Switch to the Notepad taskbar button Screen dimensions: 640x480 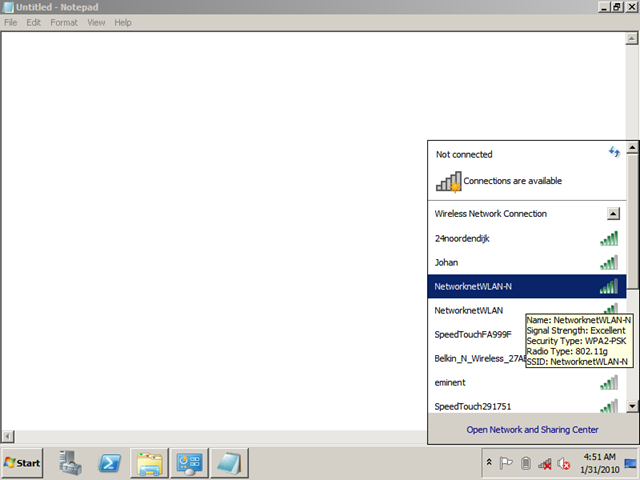229,463
